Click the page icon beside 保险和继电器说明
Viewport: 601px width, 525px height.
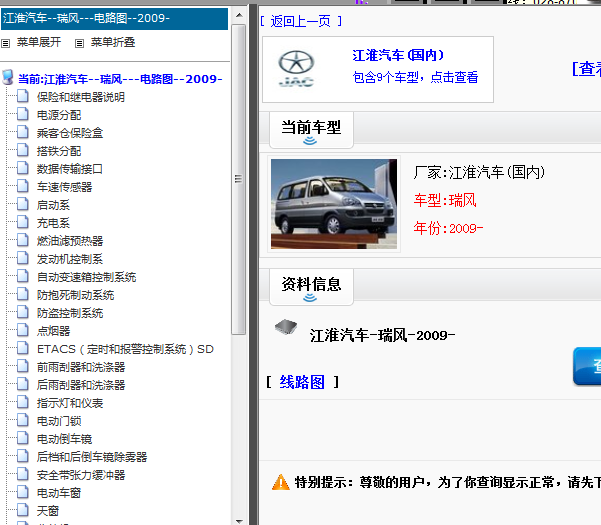click(x=23, y=96)
